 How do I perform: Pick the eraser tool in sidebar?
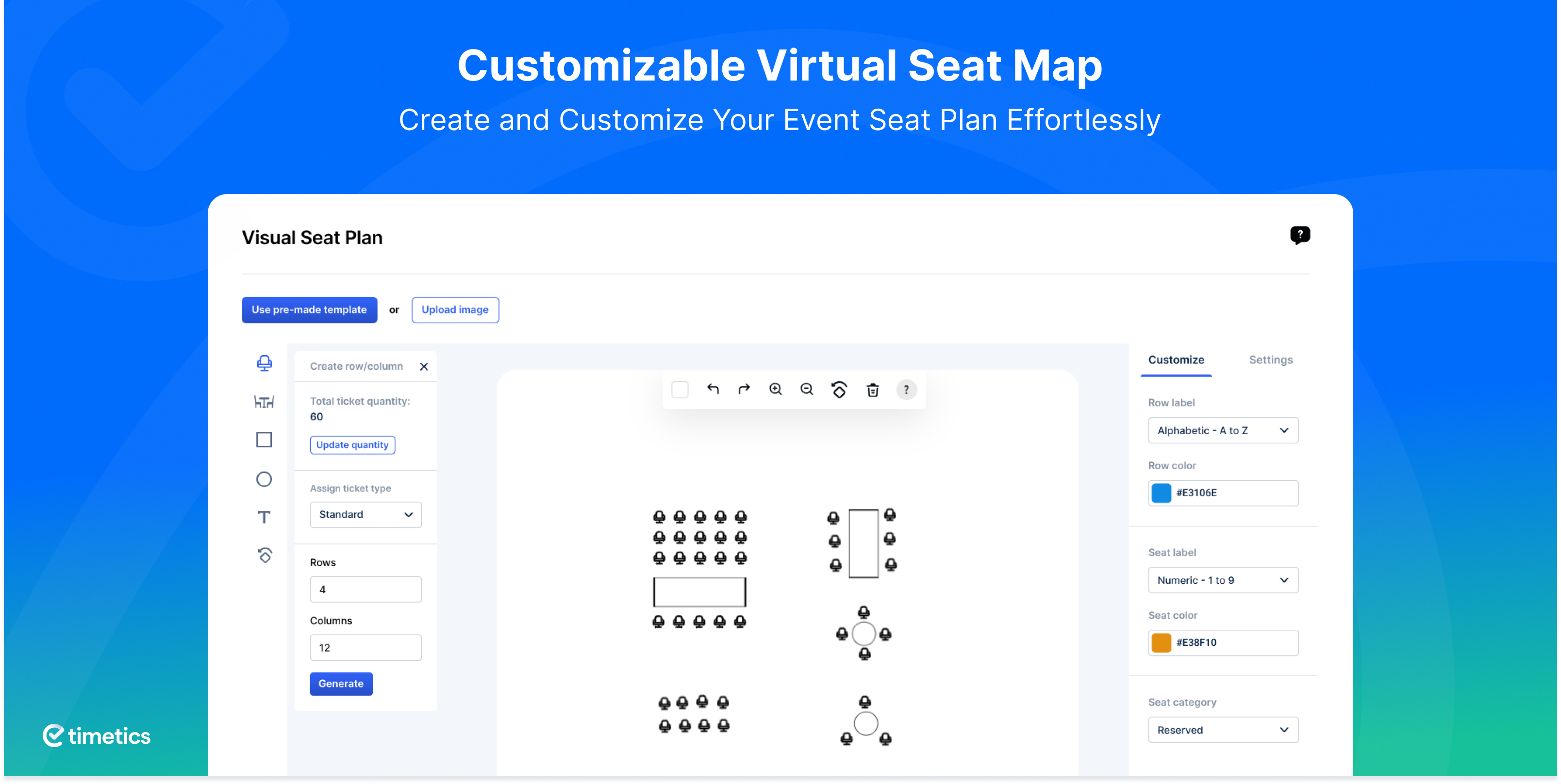click(x=265, y=555)
